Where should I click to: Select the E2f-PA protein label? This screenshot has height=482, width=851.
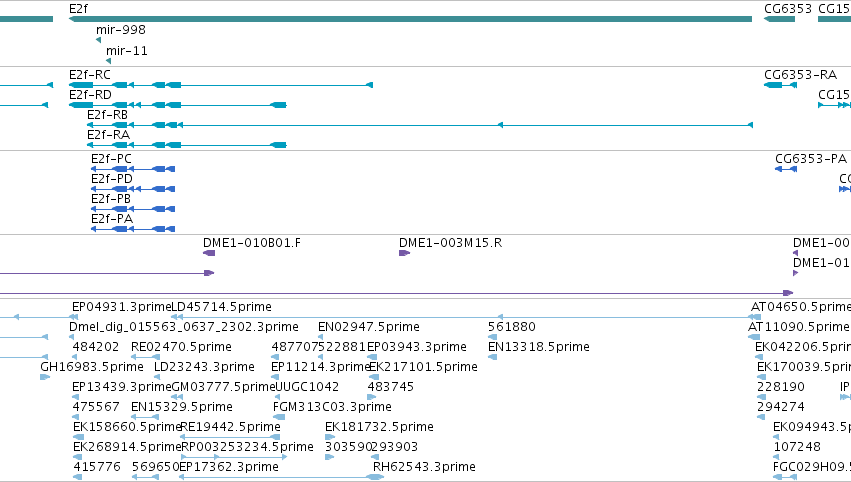coord(112,219)
